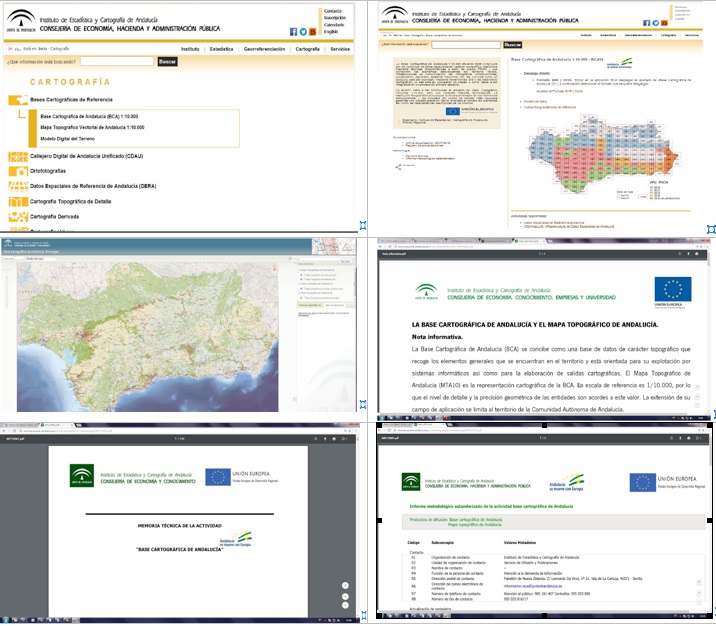Click print icon in Memoria Técnica PDF toolbar
The width and height of the screenshot is (716, 626).
334,439
